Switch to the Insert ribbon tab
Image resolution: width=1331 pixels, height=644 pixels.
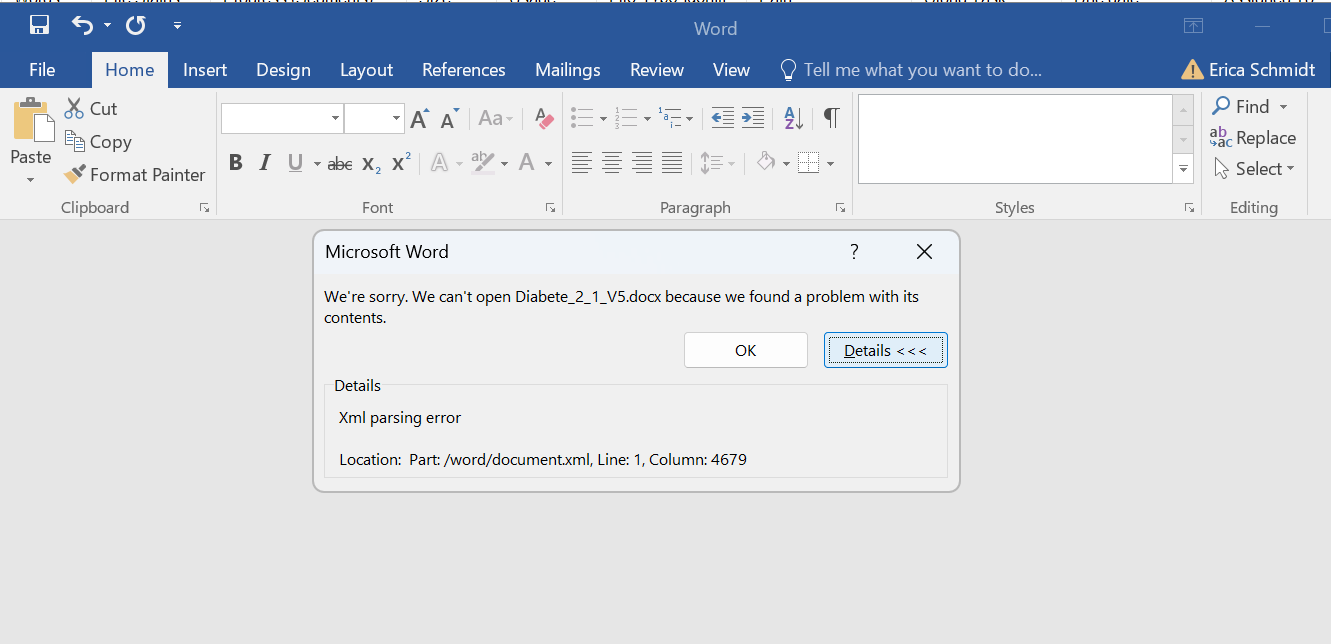[205, 69]
